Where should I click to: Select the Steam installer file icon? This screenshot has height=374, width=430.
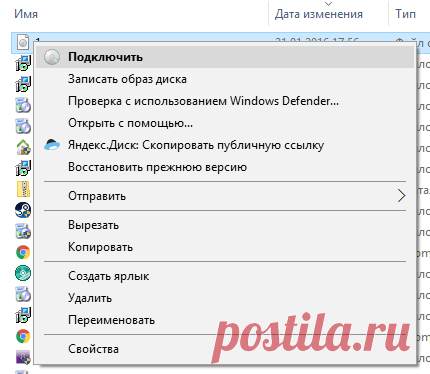(23, 210)
